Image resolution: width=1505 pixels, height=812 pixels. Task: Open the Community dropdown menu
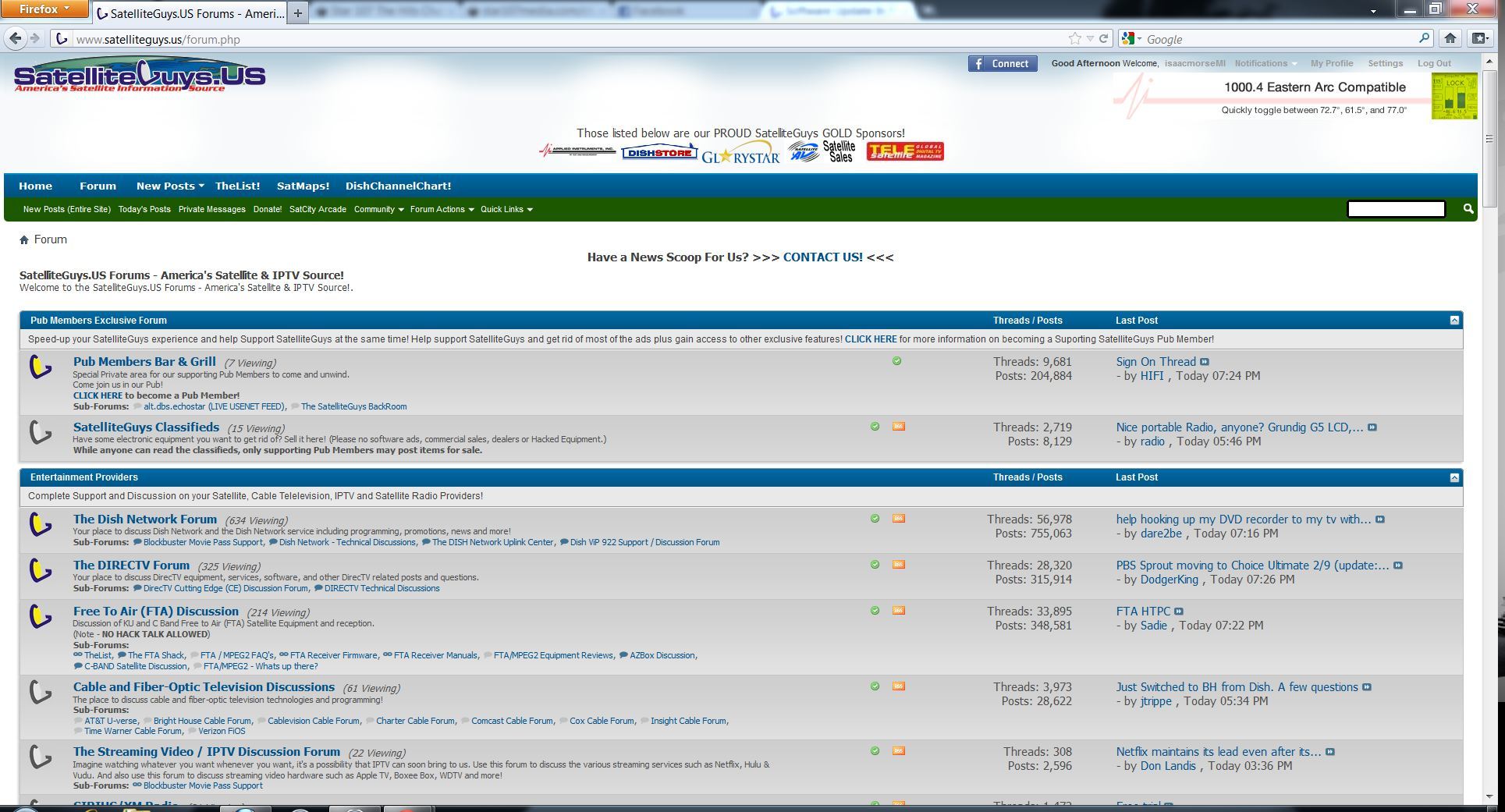[378, 209]
